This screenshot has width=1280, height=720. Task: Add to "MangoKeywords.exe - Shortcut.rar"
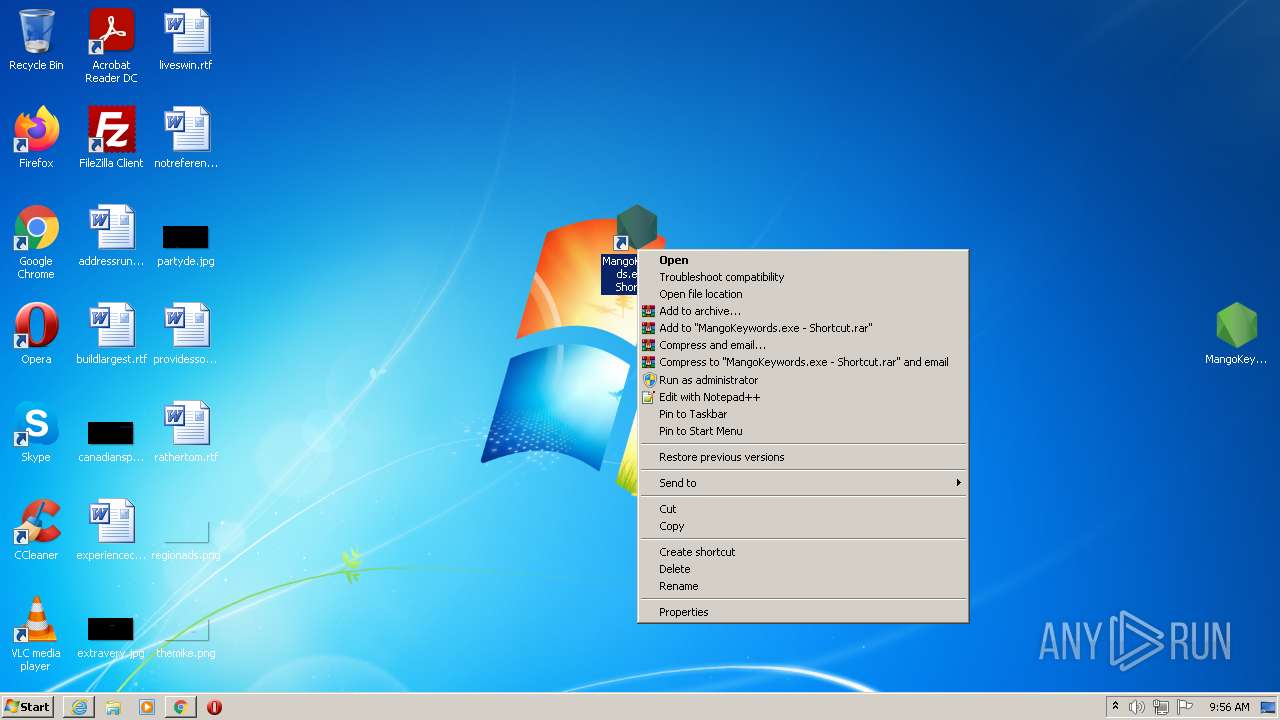(803, 328)
